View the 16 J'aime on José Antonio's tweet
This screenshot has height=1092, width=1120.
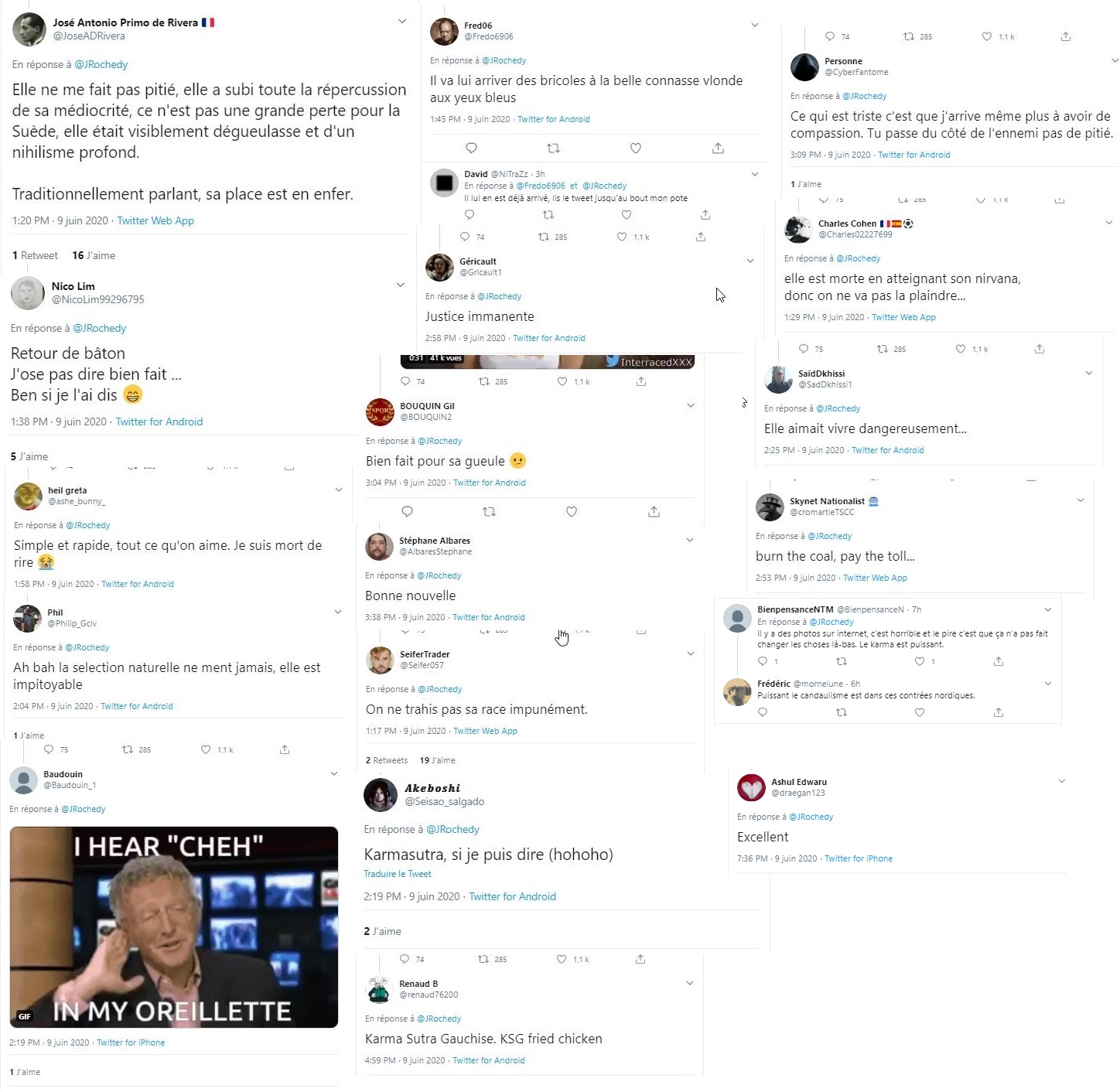point(94,255)
